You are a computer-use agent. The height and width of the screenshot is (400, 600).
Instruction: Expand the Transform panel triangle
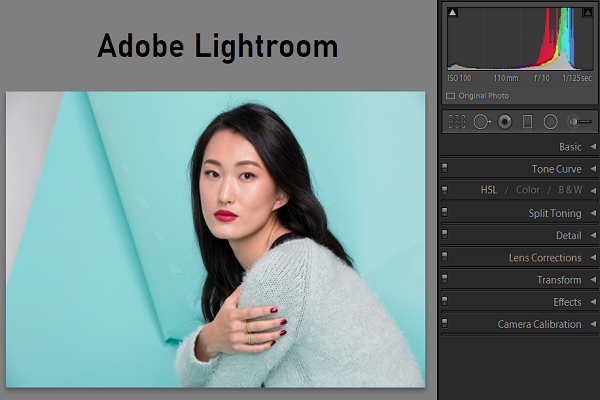click(593, 279)
